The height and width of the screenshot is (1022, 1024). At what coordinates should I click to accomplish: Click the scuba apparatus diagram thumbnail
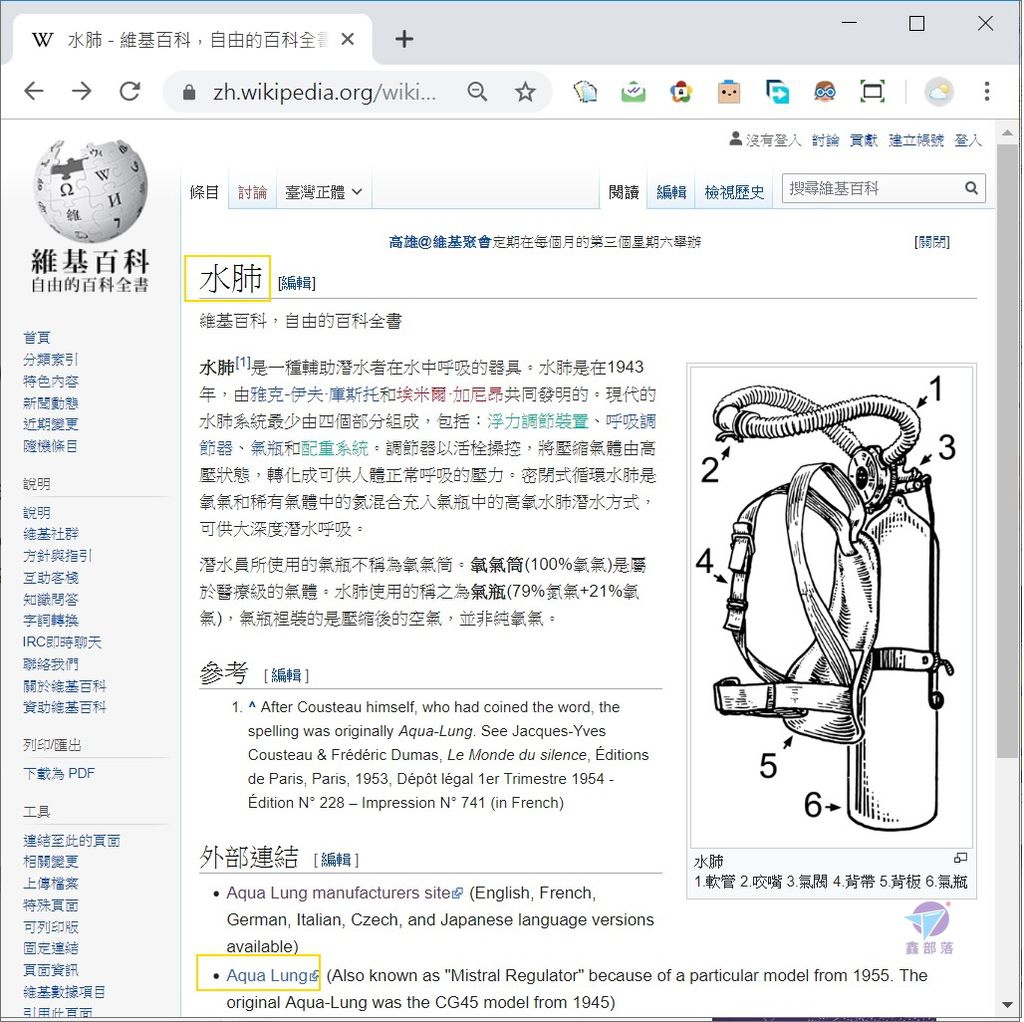point(831,607)
